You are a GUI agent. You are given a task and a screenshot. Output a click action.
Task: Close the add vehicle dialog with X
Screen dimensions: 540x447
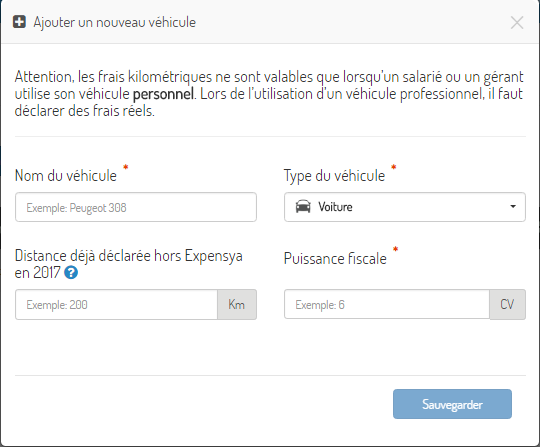(517, 23)
